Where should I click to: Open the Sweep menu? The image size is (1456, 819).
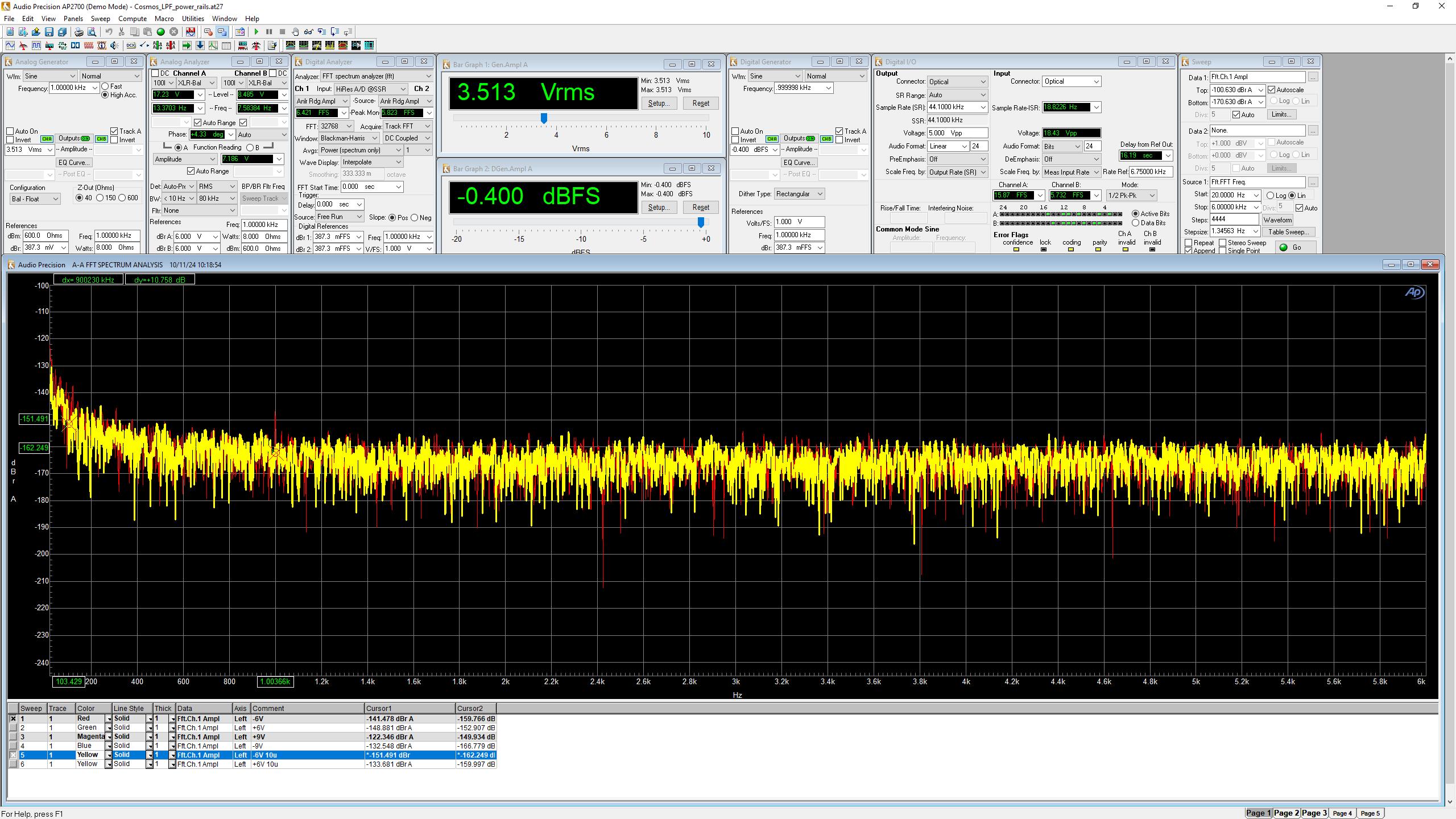[x=100, y=19]
